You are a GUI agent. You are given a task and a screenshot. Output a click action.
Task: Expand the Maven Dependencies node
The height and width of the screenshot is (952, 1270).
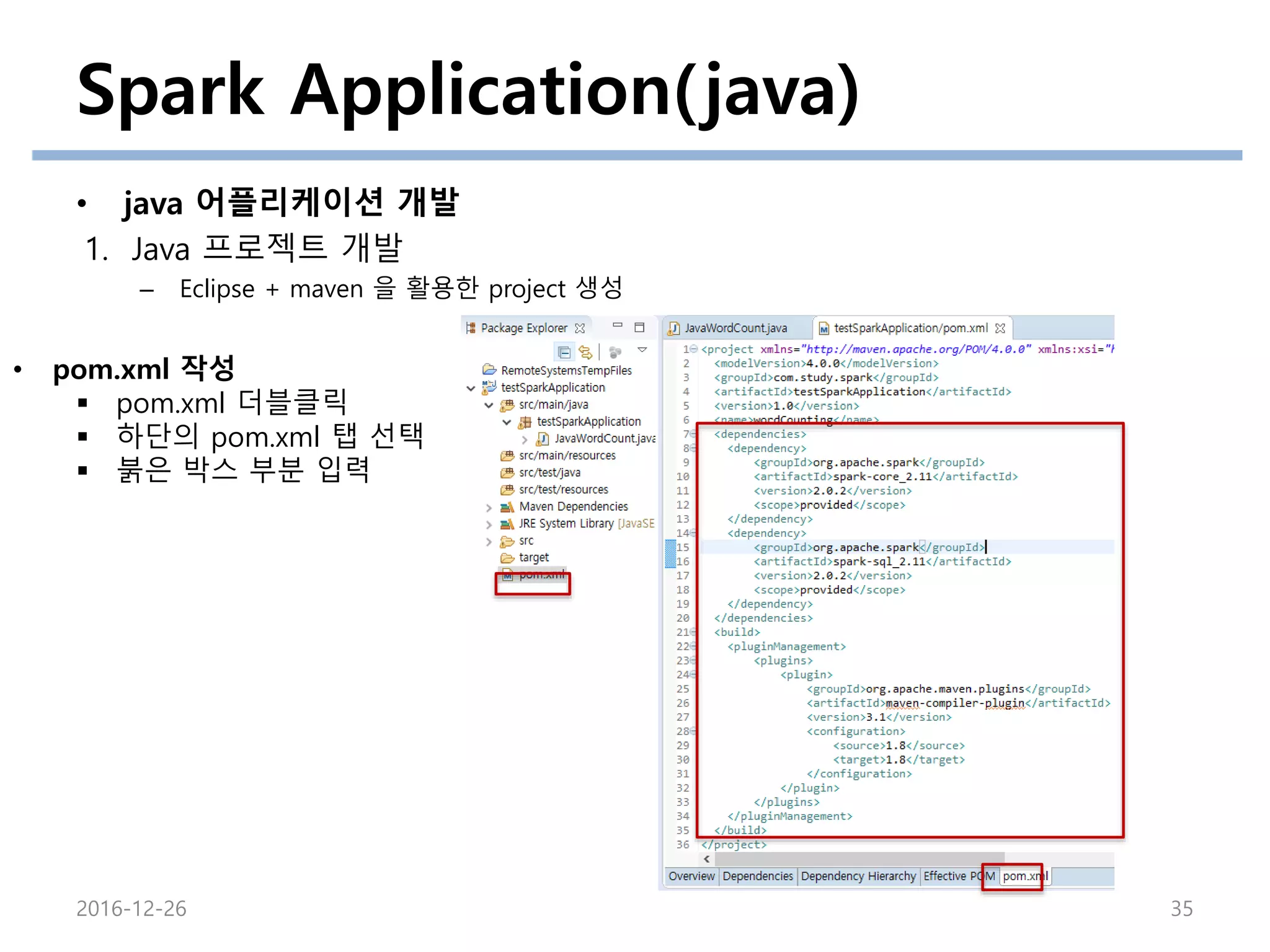pyautogui.click(x=489, y=508)
